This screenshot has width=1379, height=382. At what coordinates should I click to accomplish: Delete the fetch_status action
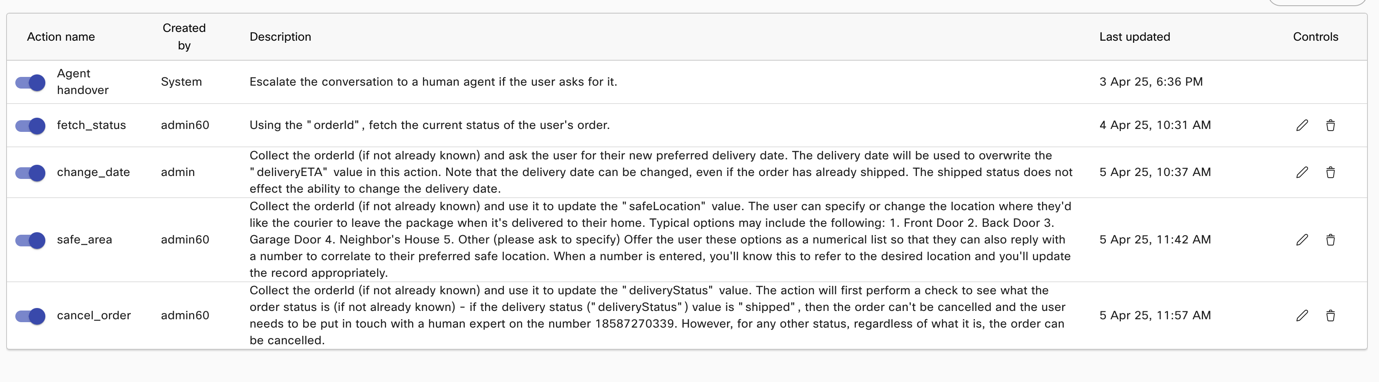[1330, 125]
